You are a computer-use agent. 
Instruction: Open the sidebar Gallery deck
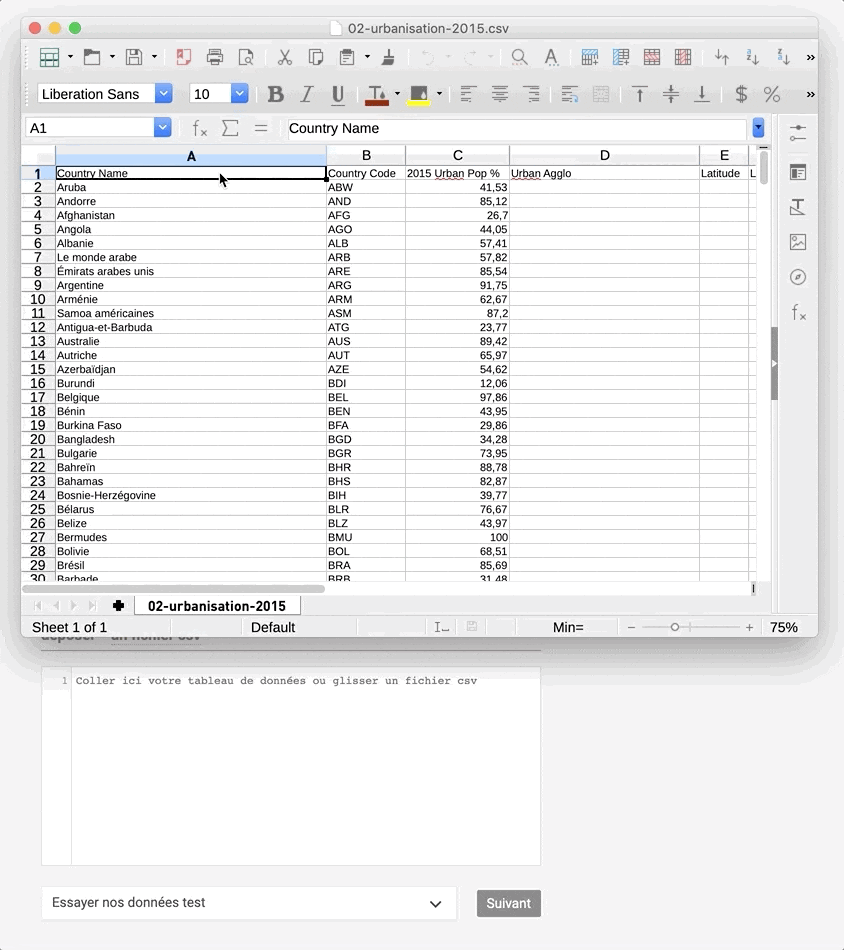(798, 242)
